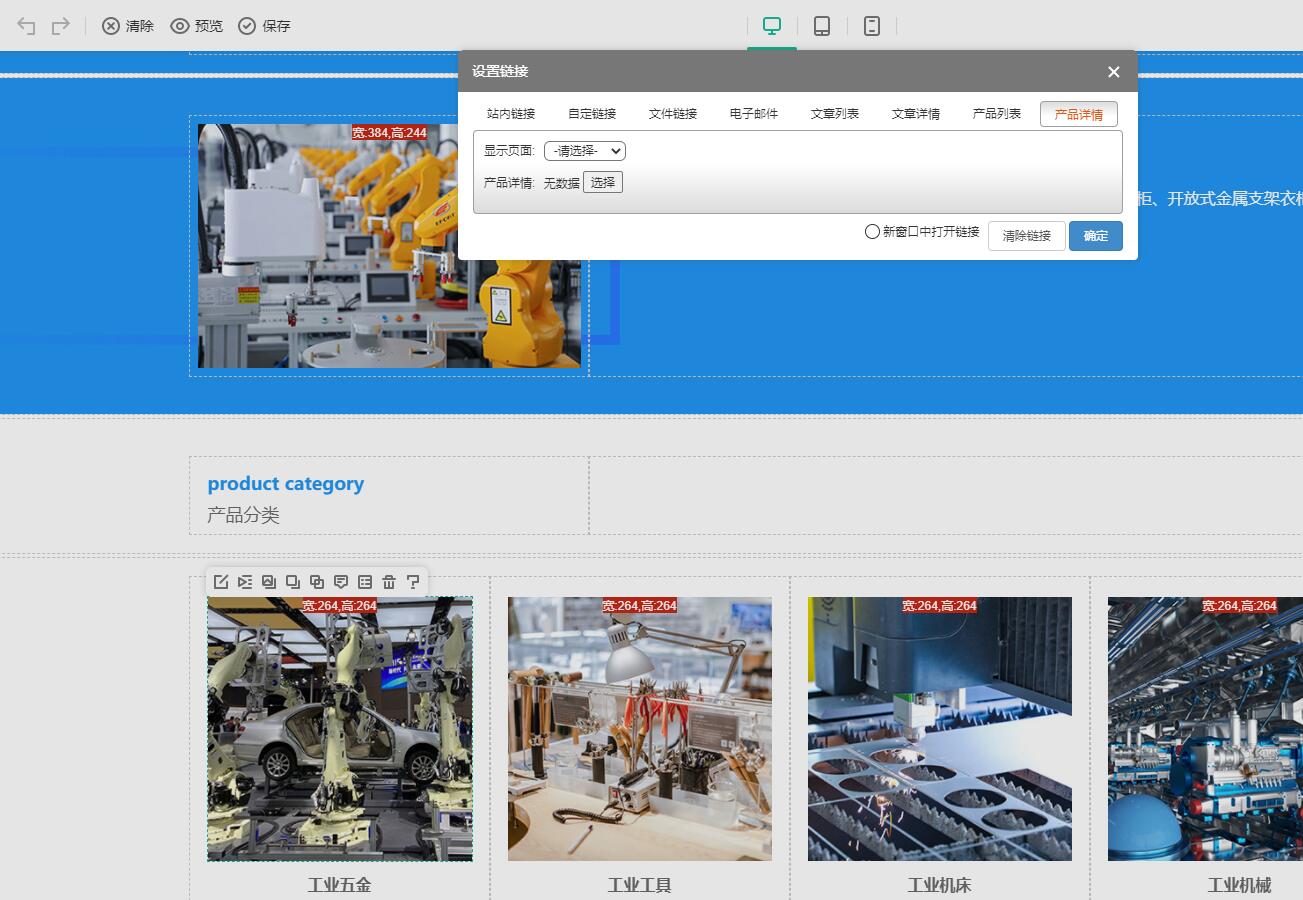Image resolution: width=1303 pixels, height=900 pixels.
Task: Select the 工业工具 workbench image
Action: [640, 729]
